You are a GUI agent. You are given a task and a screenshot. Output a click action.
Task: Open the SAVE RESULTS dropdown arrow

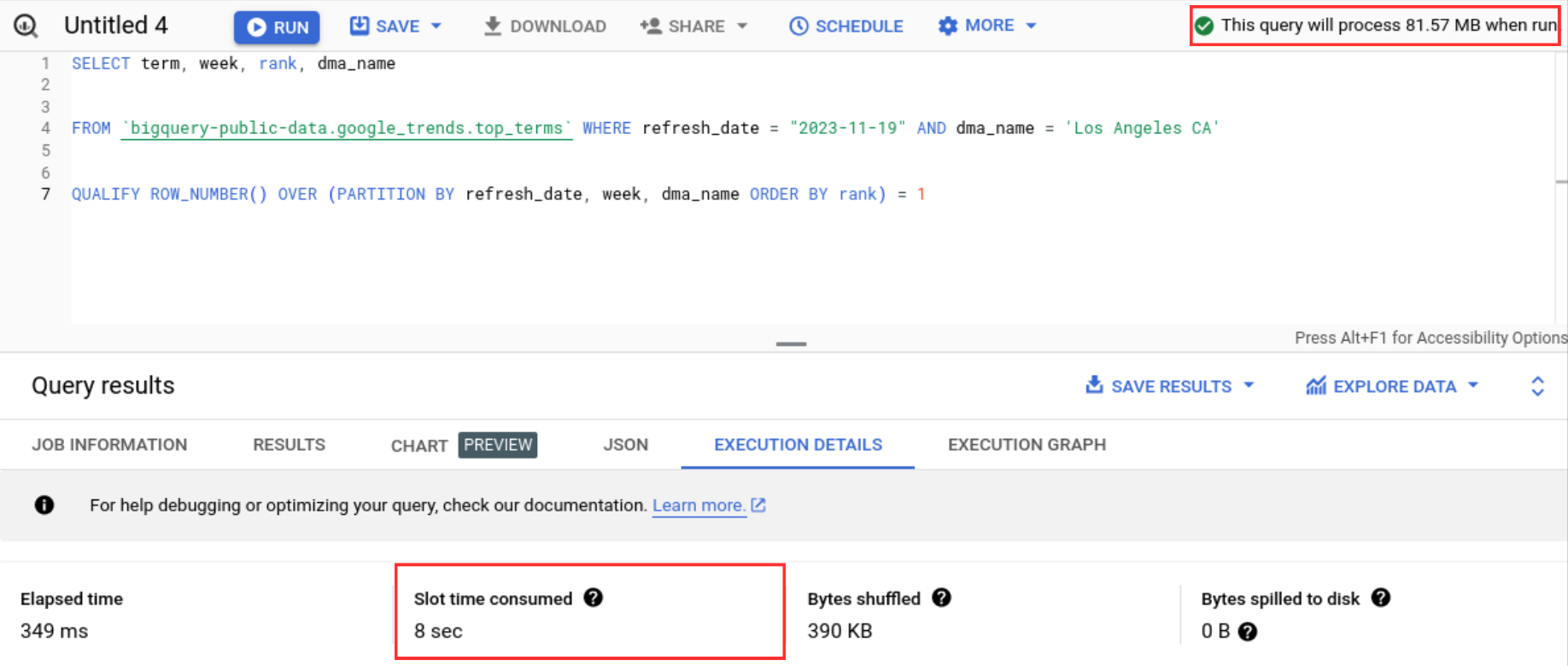click(x=1249, y=386)
